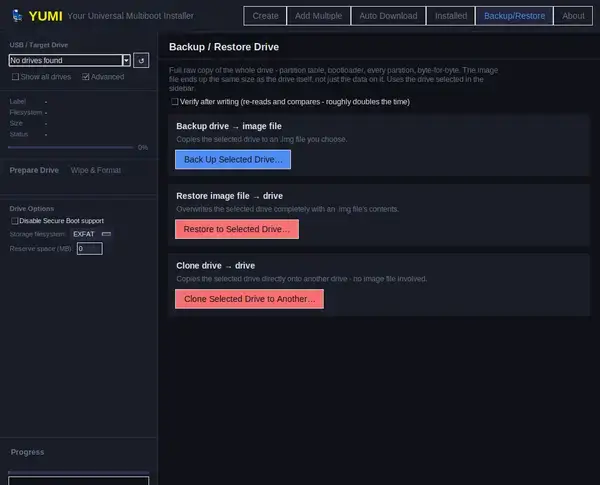The width and height of the screenshot is (600, 485).
Task: Click Clone Selected Drive to Another button
Action: tap(249, 299)
